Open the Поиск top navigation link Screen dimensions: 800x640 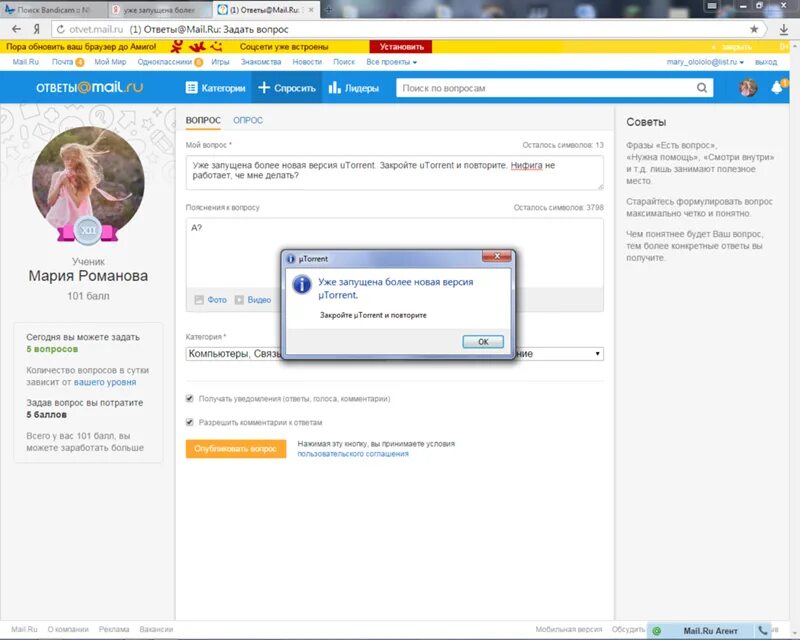(344, 62)
